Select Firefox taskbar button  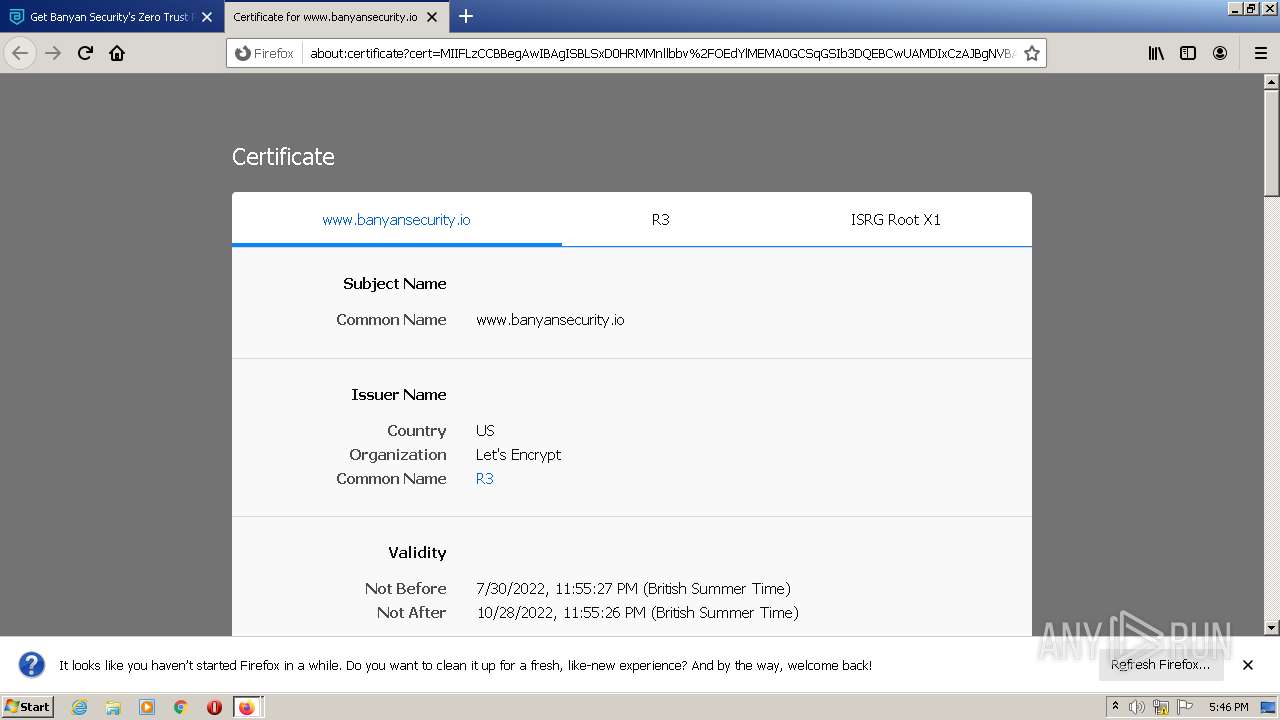247,707
